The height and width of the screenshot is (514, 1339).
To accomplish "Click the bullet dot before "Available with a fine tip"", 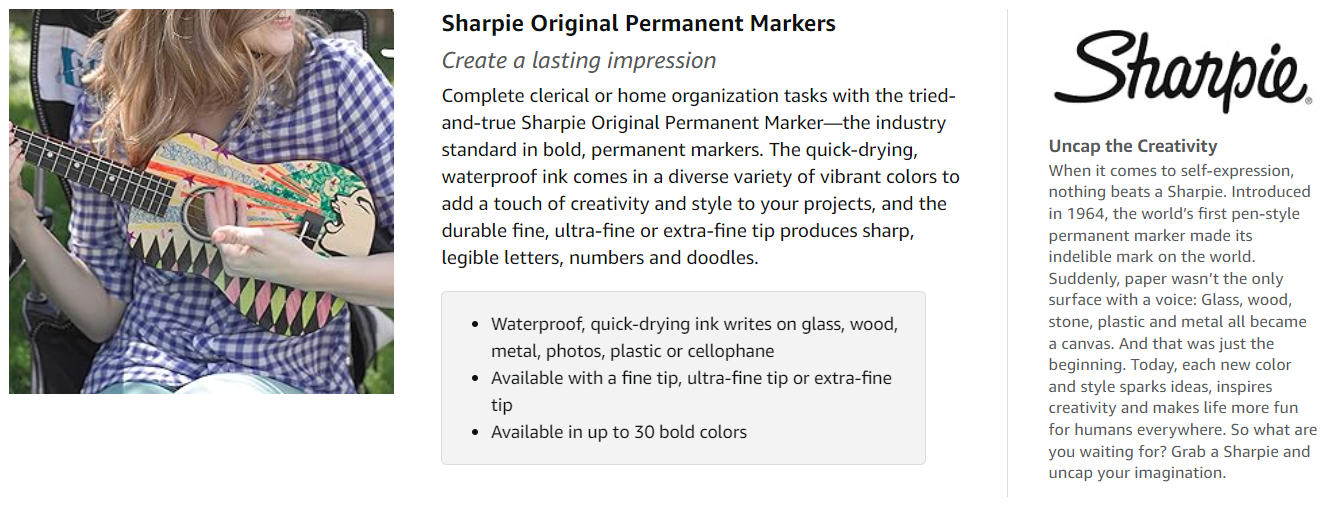I will pos(474,379).
